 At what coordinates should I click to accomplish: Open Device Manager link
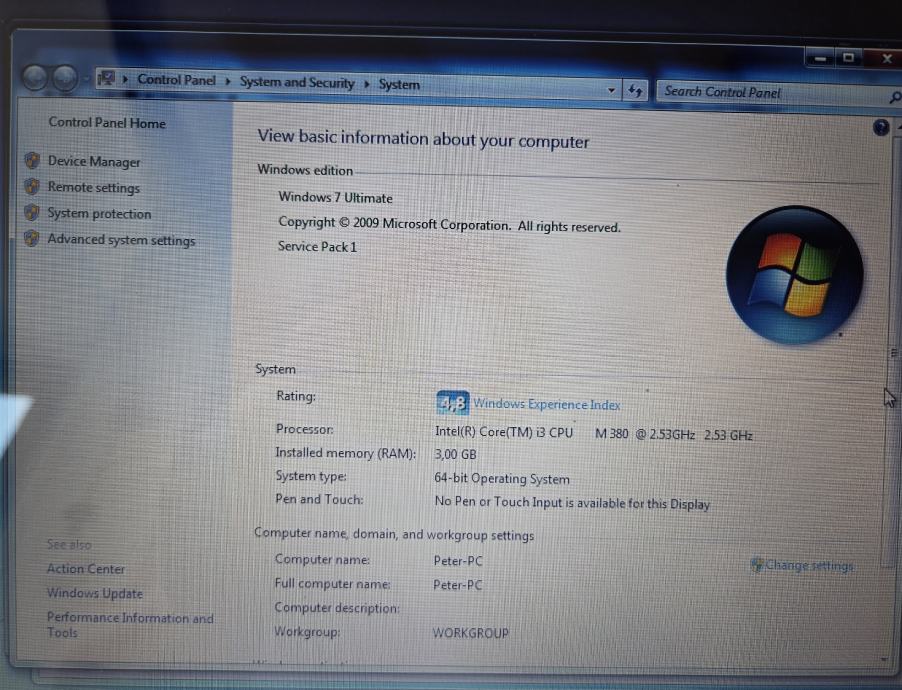pyautogui.click(x=94, y=162)
